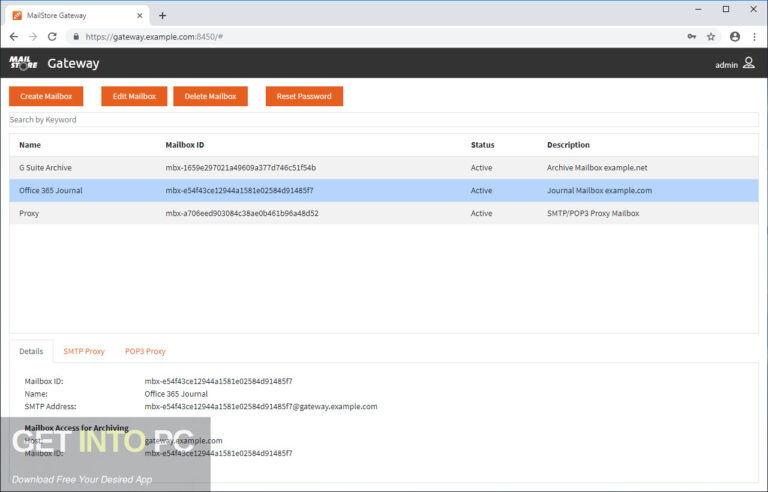Click the Host value gateway.example.com
The image size is (768, 492).
[x=183, y=441]
